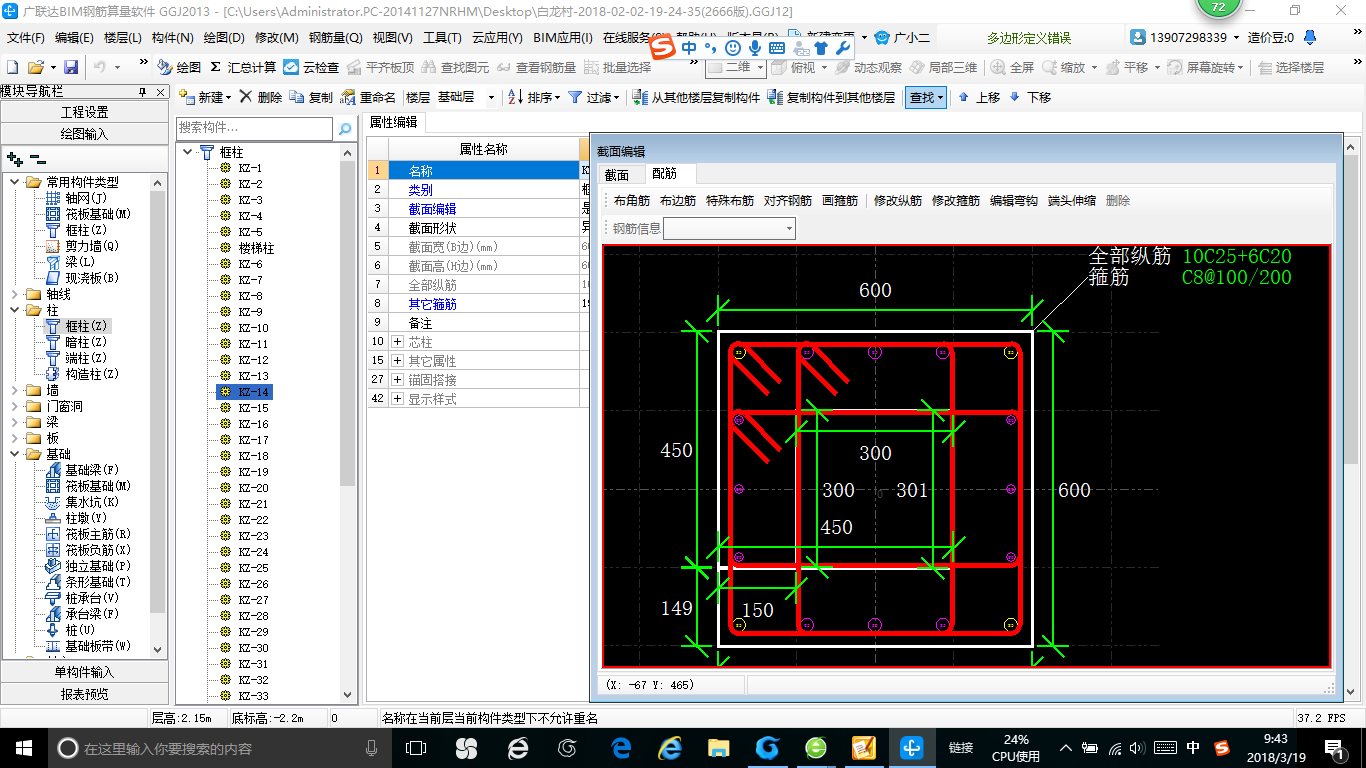The image size is (1366, 768).
Task: Click the Undo arrow icon
Action: pos(100,67)
